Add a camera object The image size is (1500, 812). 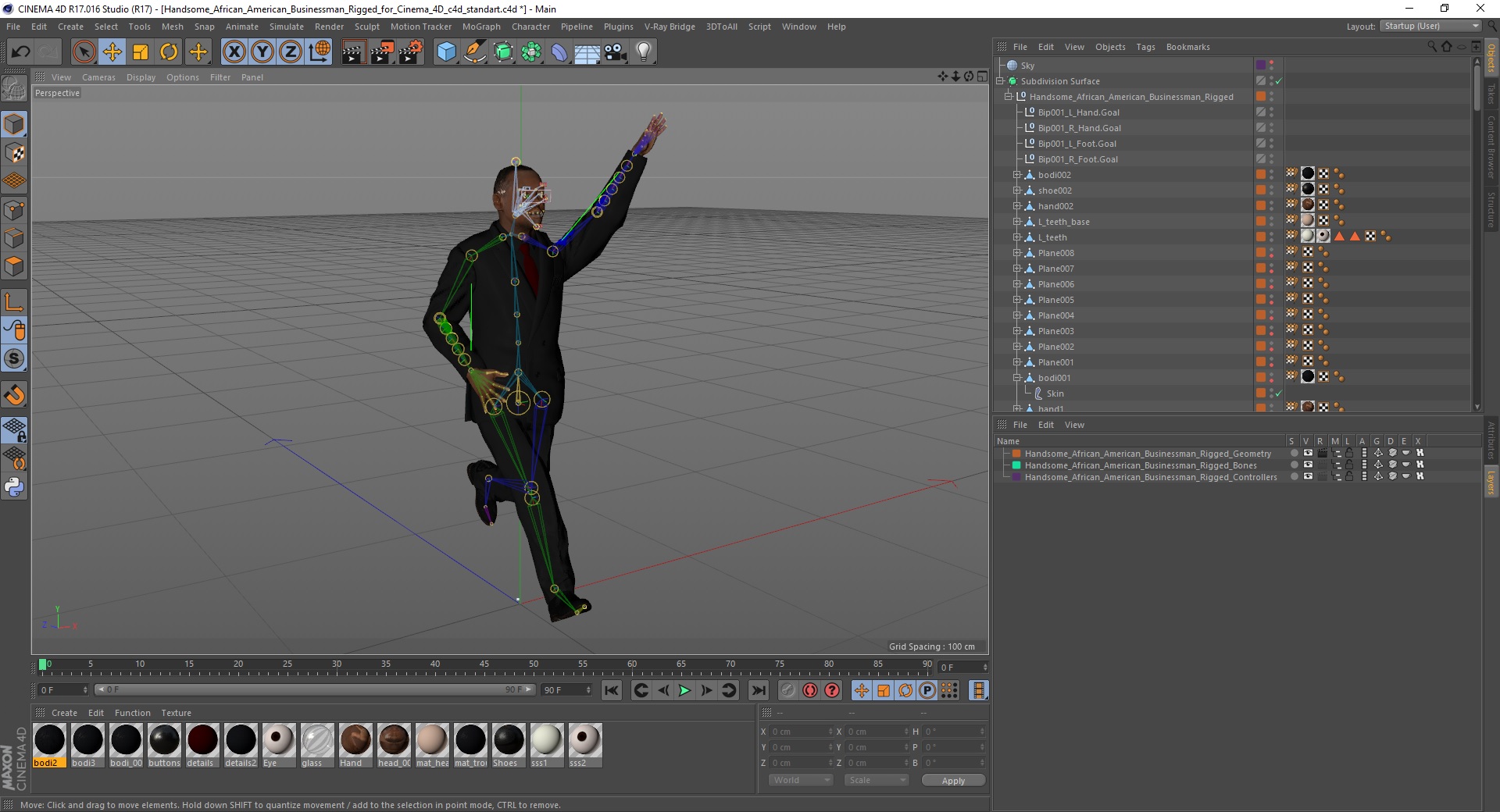click(x=616, y=52)
